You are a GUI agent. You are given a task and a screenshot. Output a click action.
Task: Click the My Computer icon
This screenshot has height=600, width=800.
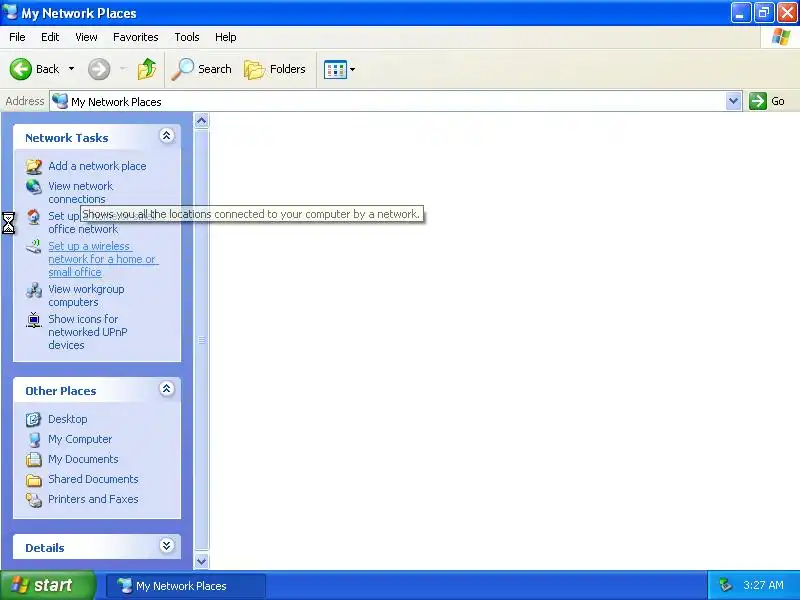coord(34,439)
